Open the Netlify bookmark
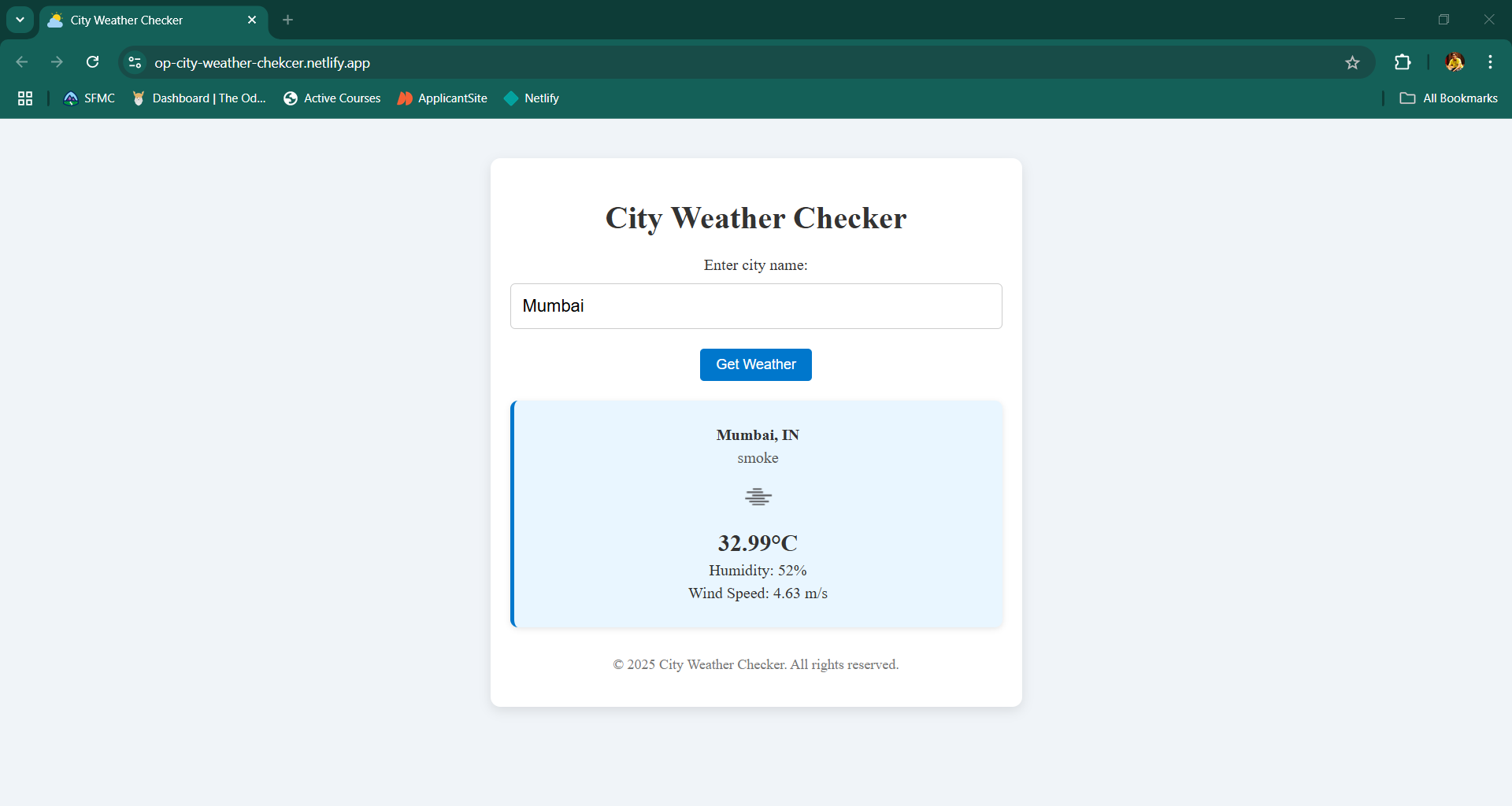The height and width of the screenshot is (806, 1512). coord(532,98)
